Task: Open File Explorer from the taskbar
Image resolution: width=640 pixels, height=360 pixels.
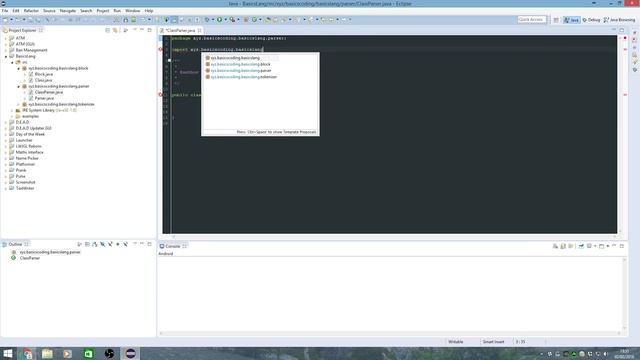Action: coord(47,353)
